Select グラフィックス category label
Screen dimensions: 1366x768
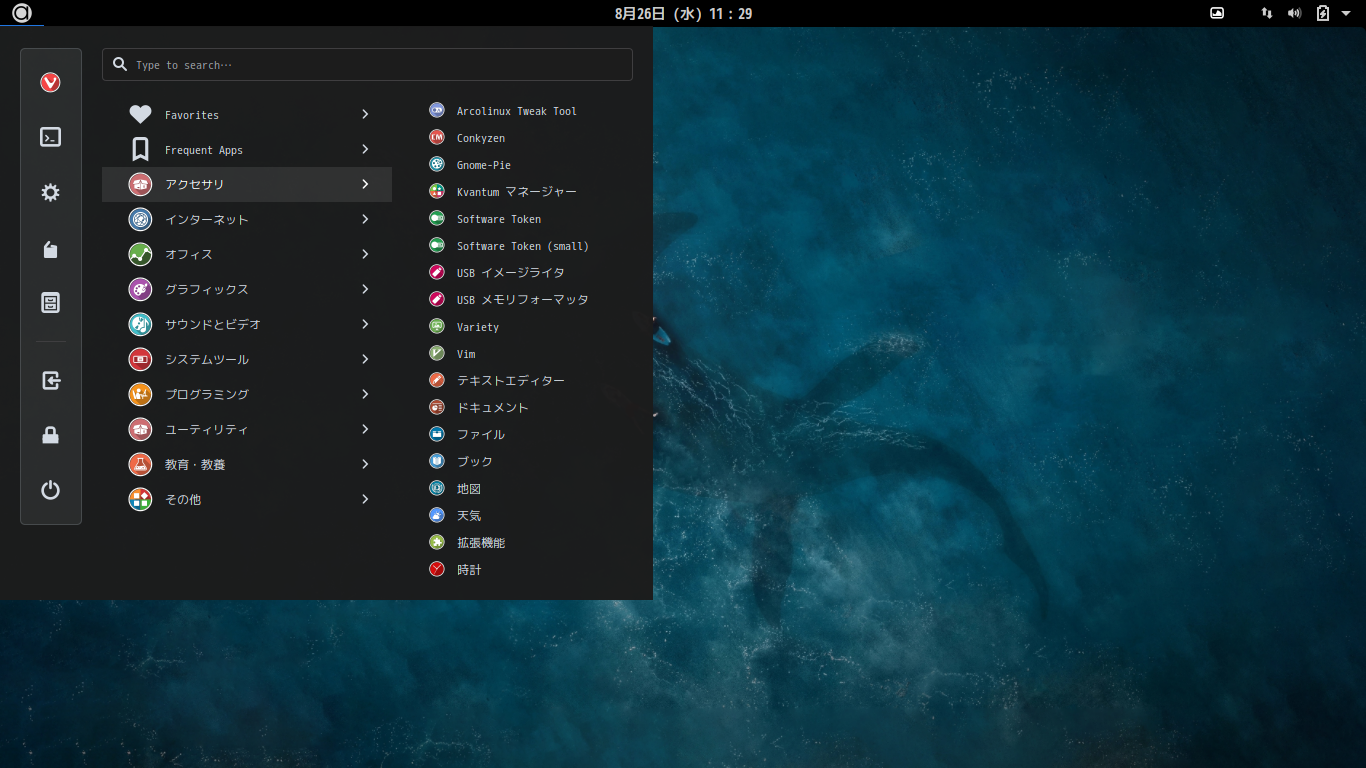tap(207, 290)
